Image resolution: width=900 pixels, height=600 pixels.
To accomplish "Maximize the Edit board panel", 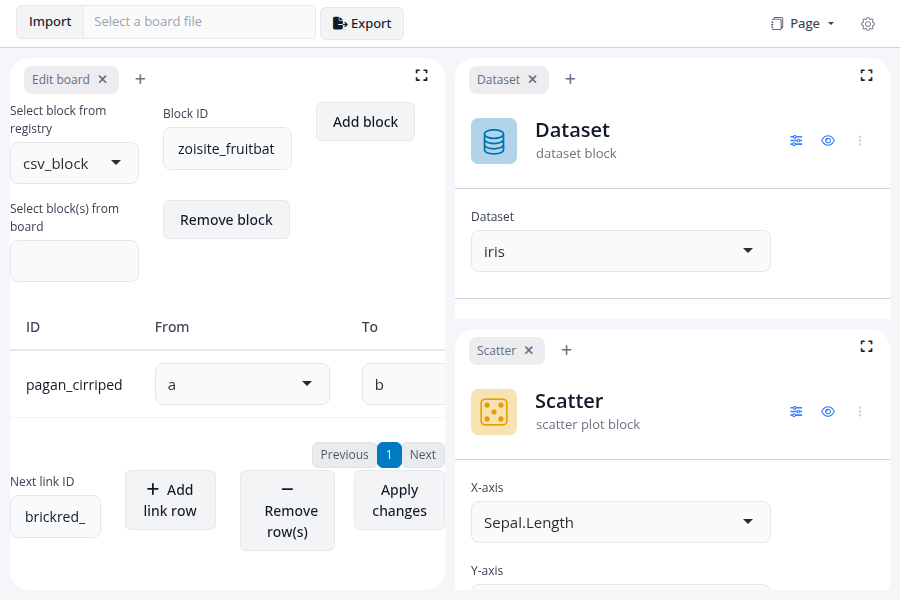I will (421, 75).
